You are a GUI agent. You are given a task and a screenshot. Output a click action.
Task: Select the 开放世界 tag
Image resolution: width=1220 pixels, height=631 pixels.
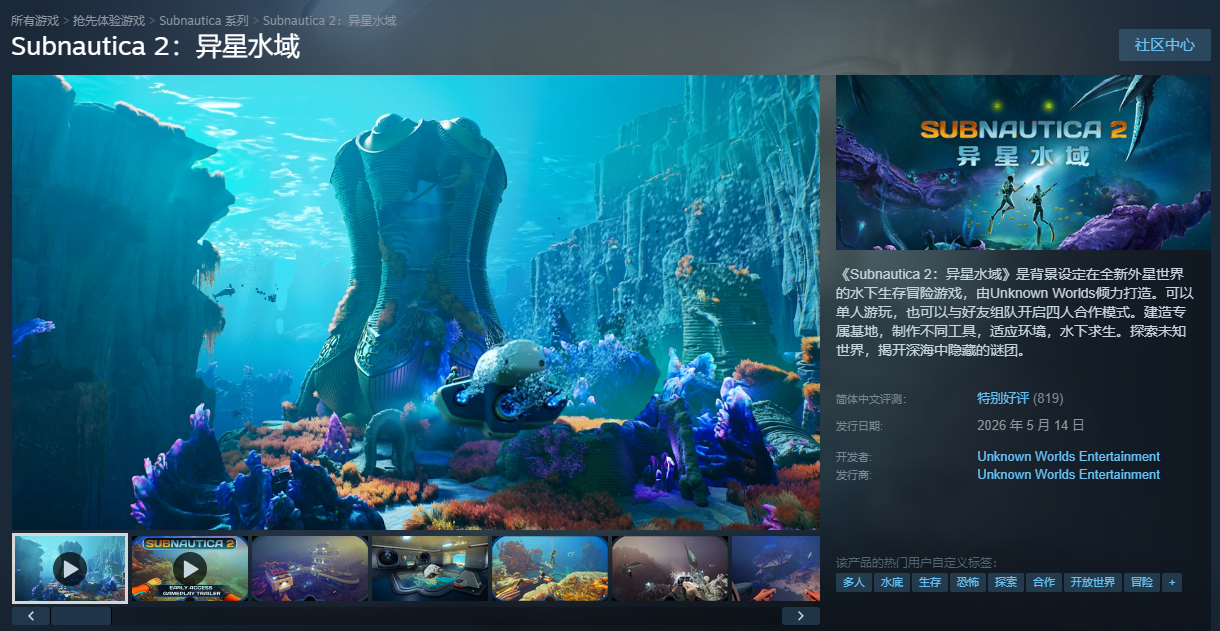[1093, 582]
